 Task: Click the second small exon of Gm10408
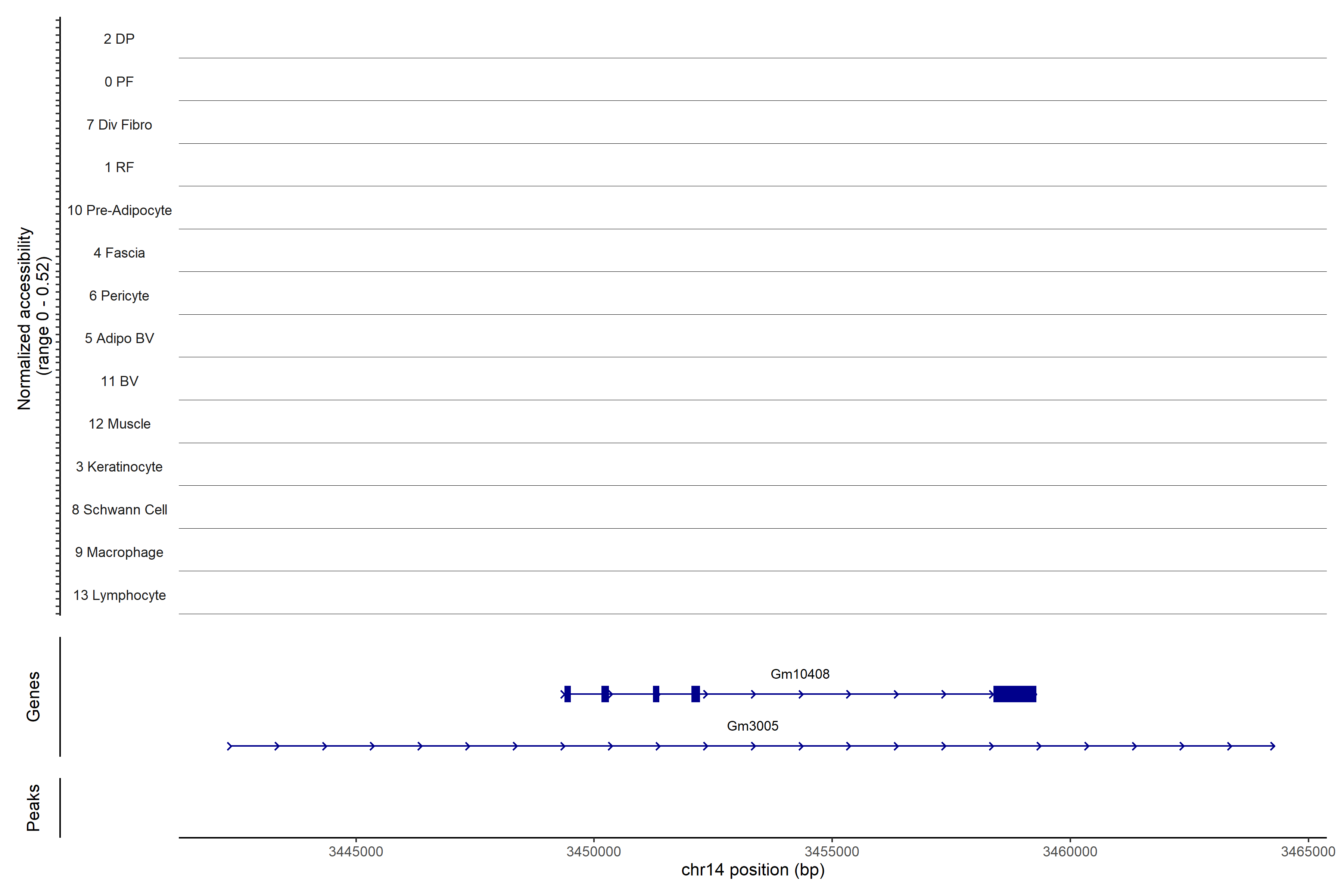coord(604,694)
